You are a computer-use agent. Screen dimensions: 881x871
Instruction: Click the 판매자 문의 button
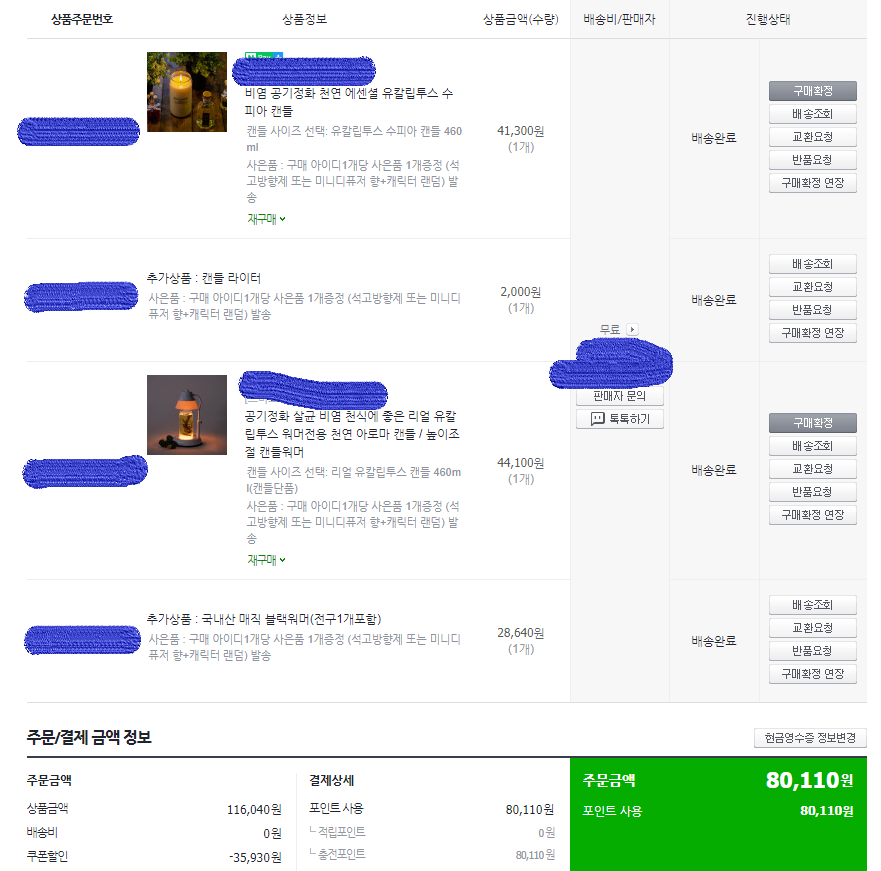620,396
